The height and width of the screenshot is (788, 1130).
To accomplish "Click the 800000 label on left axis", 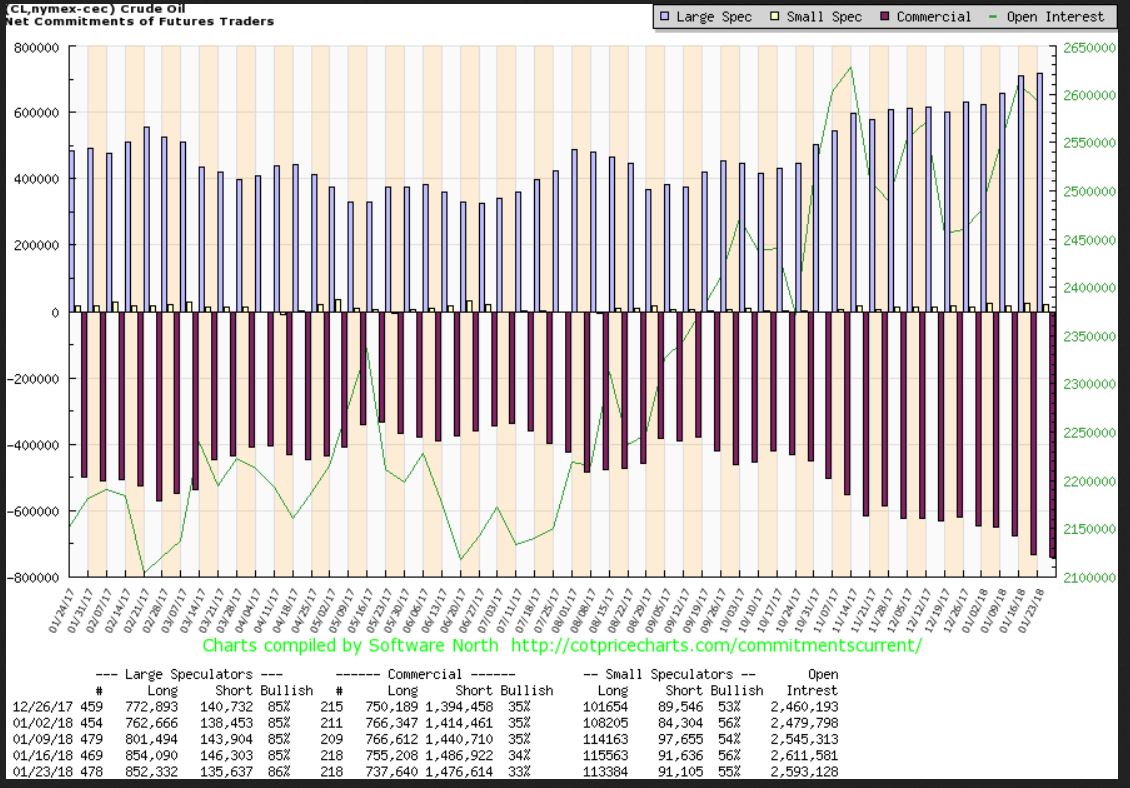I will [38, 47].
